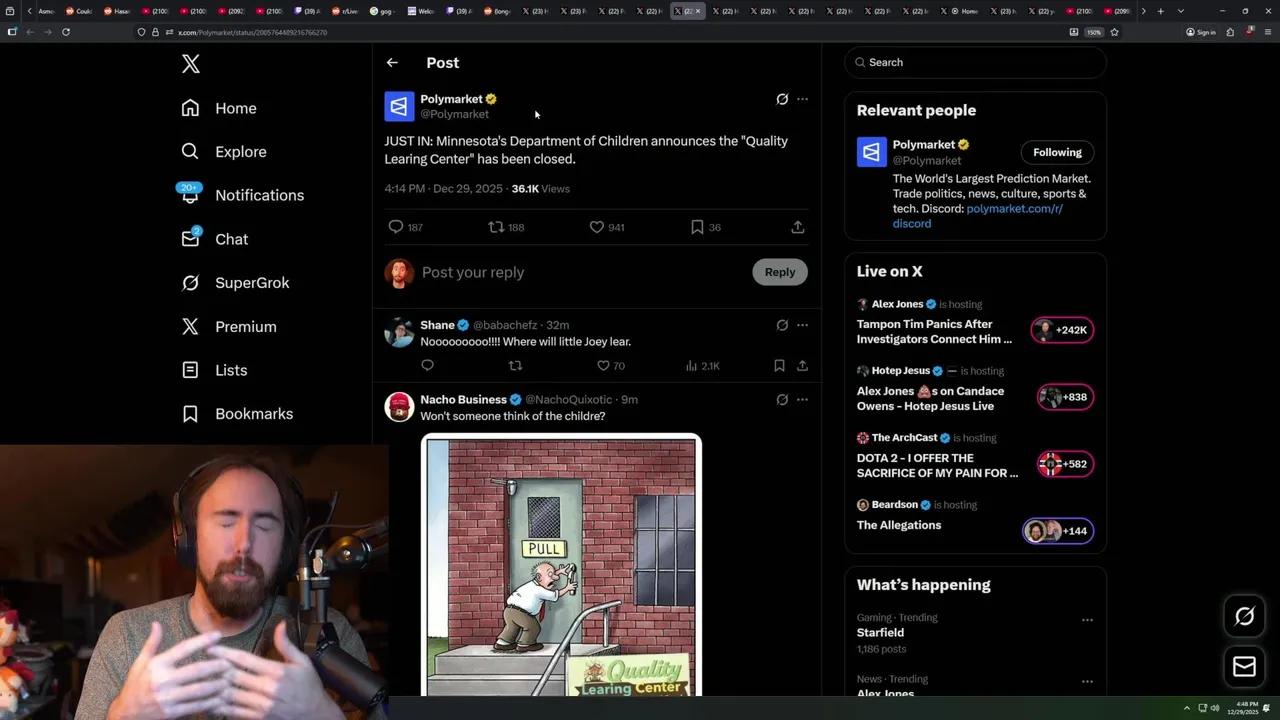Open the Premium page
Screen dimensions: 1280x720
tap(229, 327)
